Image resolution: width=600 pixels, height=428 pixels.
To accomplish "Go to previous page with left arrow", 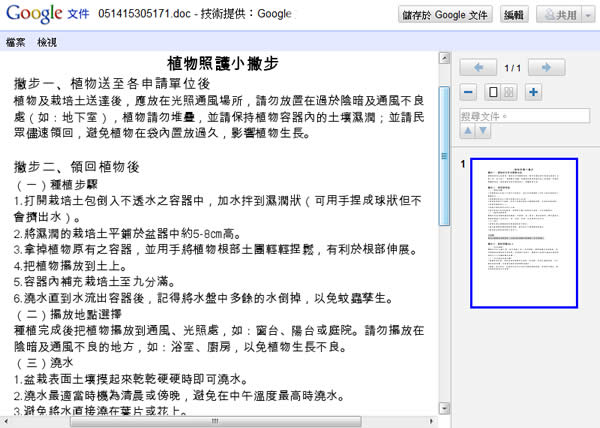I will 479,68.
